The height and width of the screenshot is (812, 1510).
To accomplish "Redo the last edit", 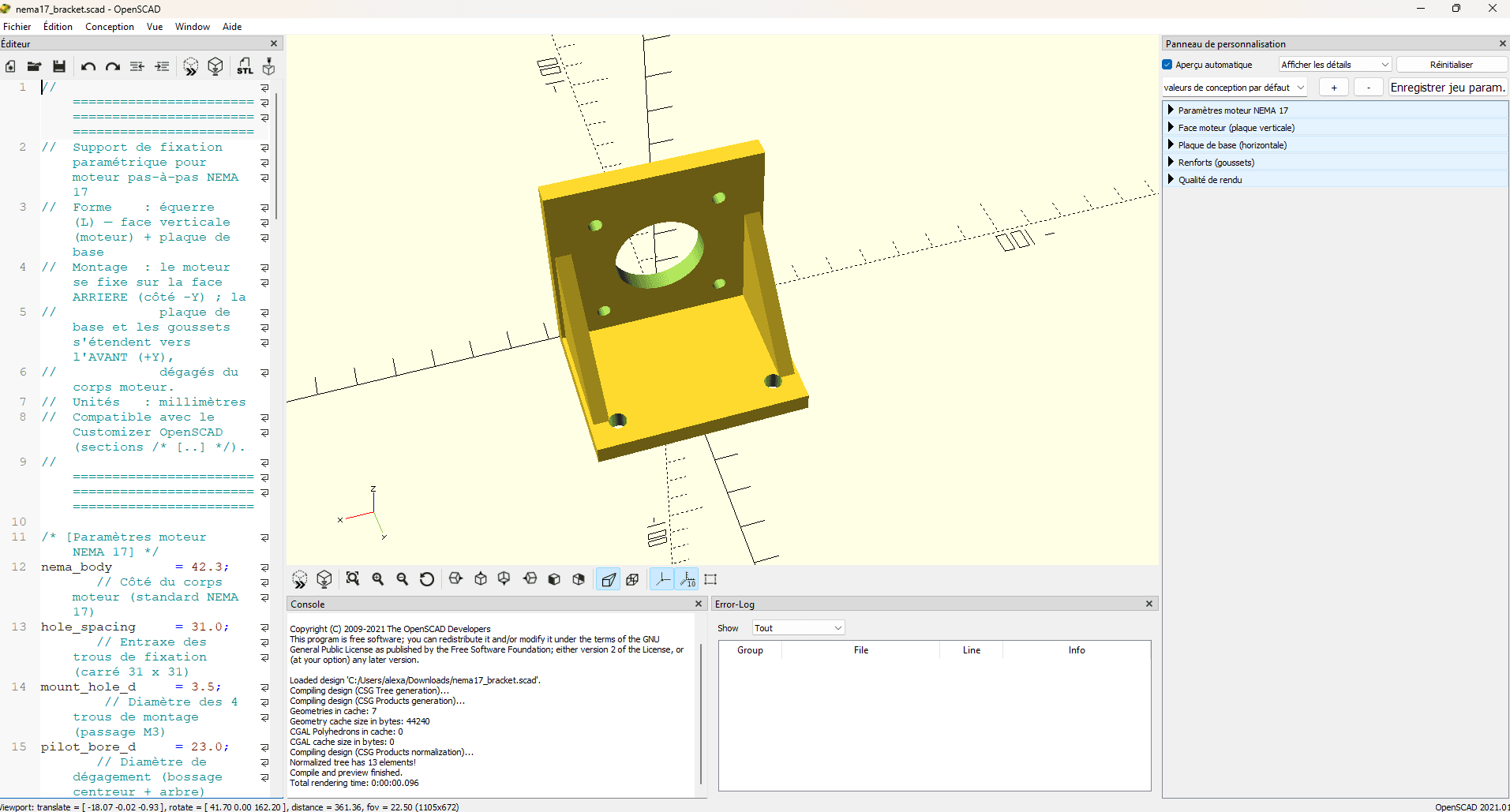I will pos(113,66).
